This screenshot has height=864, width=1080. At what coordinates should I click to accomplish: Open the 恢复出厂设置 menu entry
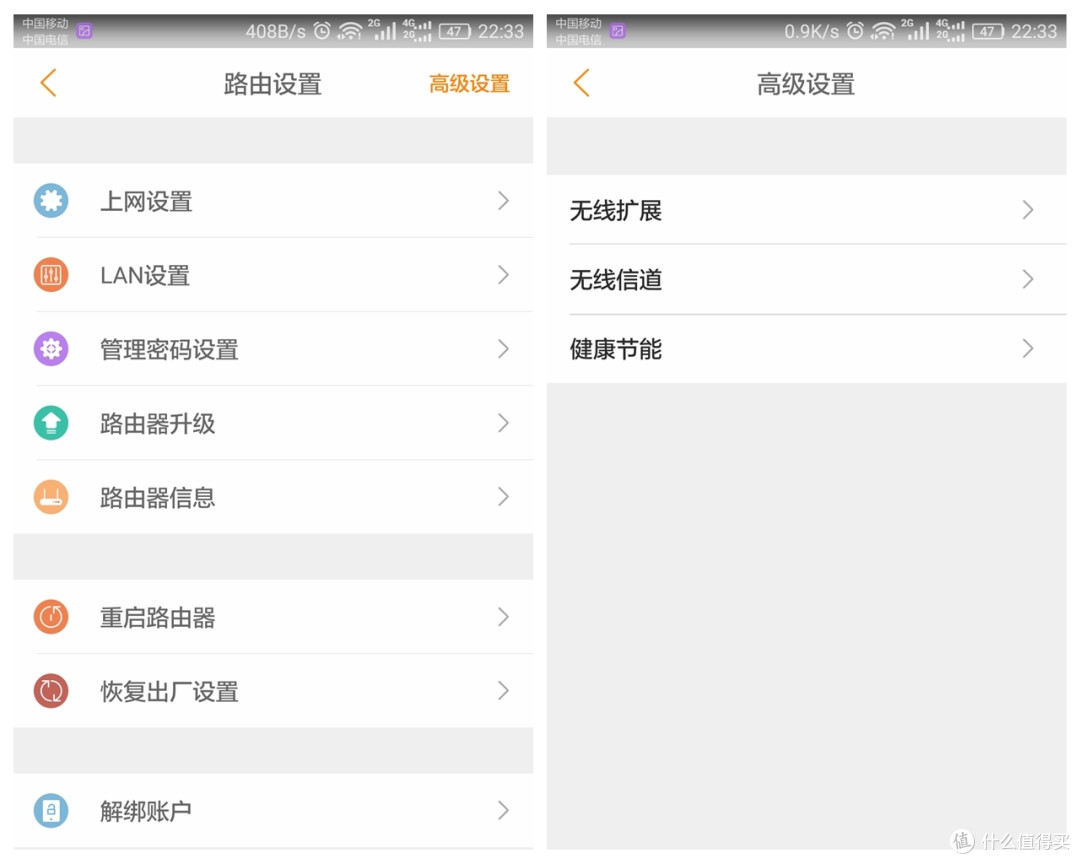[270, 691]
